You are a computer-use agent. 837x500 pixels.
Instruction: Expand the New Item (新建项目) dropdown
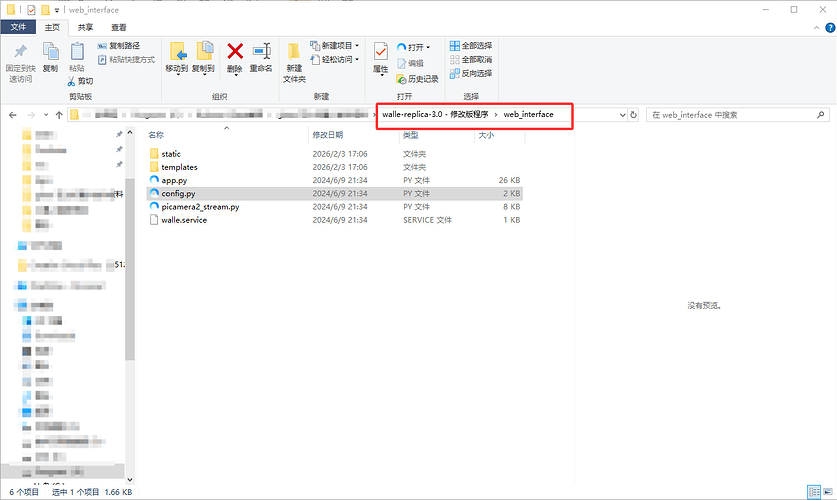[335, 46]
